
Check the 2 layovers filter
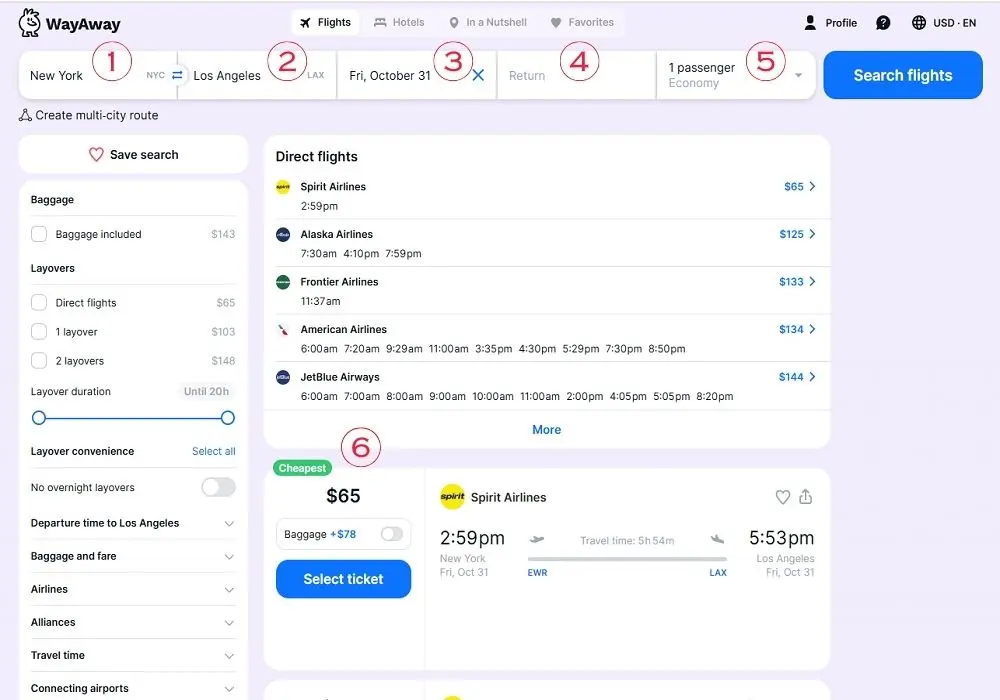pos(39,360)
